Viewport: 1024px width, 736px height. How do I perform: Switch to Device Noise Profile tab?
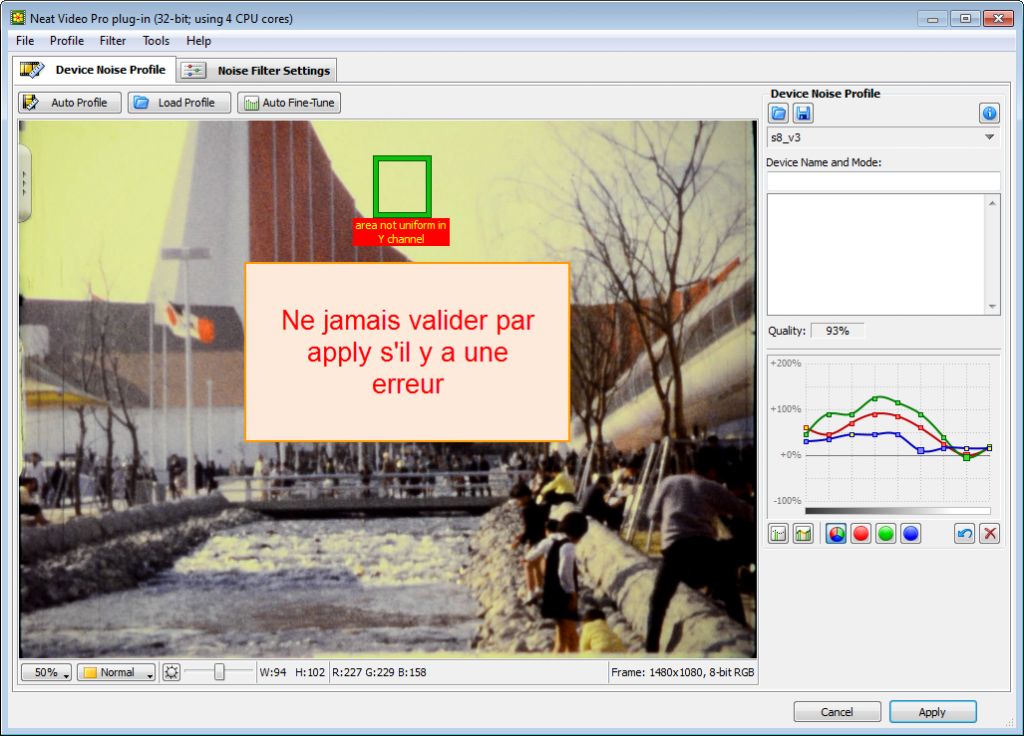click(94, 70)
